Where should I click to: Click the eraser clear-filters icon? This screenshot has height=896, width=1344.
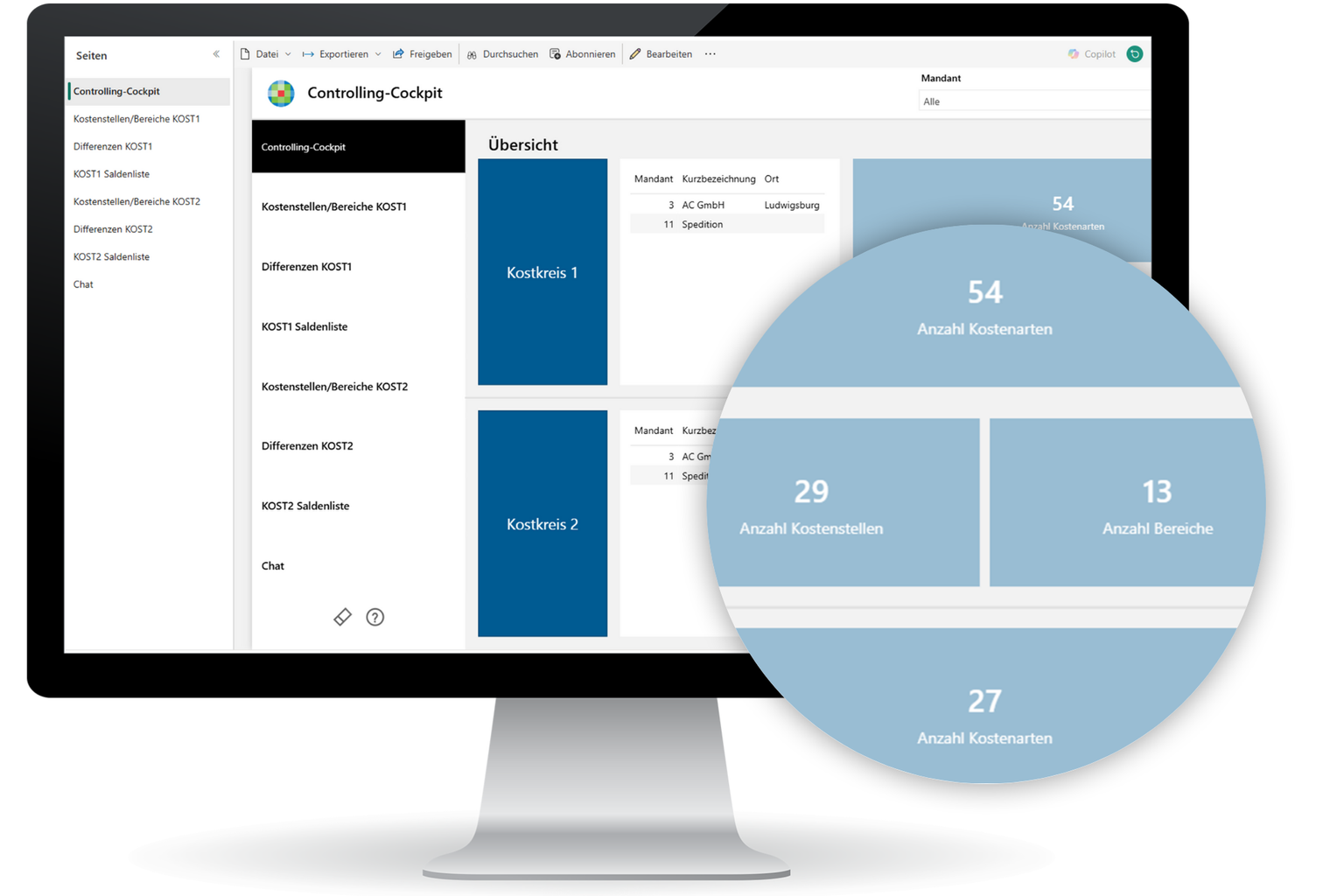(x=342, y=617)
